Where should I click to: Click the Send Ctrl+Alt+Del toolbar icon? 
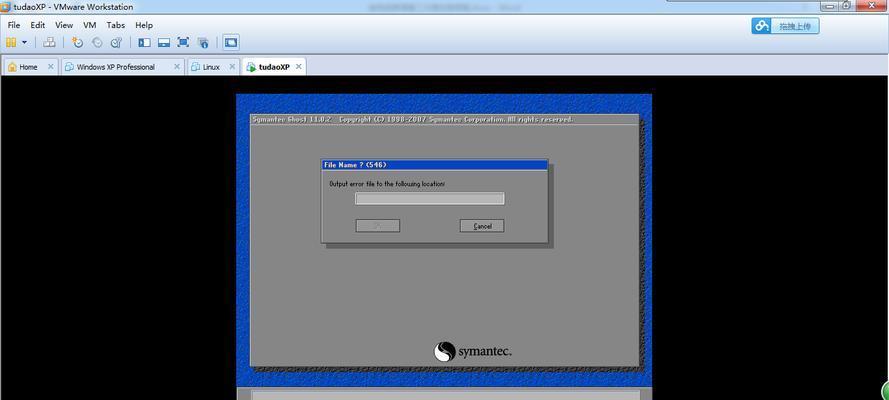50,42
